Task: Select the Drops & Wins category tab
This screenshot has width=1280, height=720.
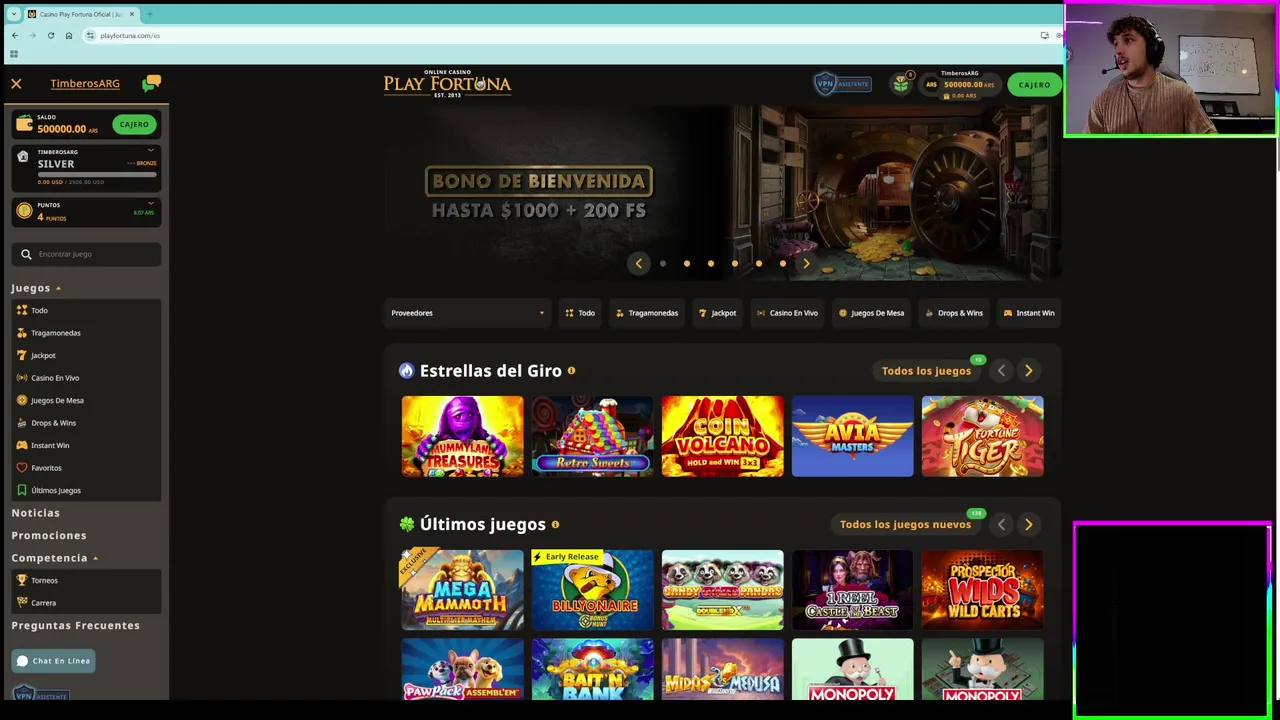Action: pyautogui.click(x=954, y=313)
